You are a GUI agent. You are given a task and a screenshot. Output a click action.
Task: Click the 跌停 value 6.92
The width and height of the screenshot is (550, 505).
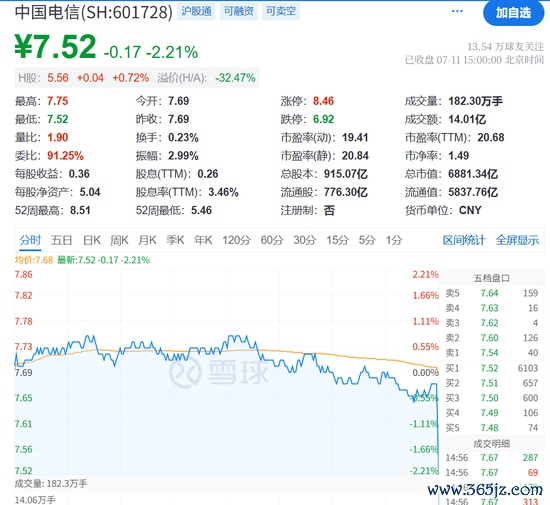(x=323, y=119)
